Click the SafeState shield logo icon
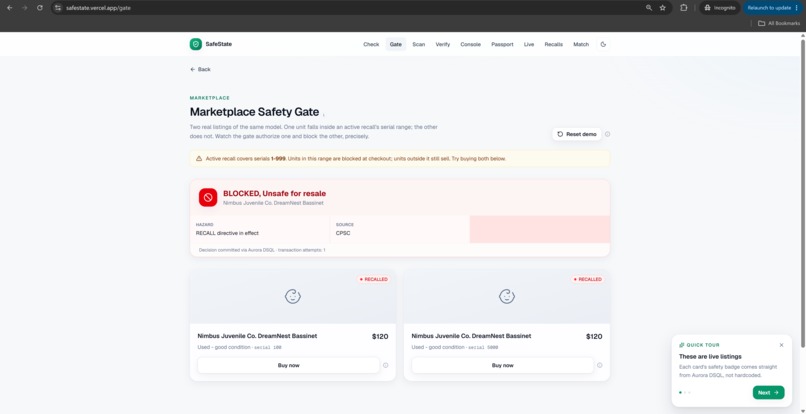The height and width of the screenshot is (414, 806). pyautogui.click(x=195, y=44)
